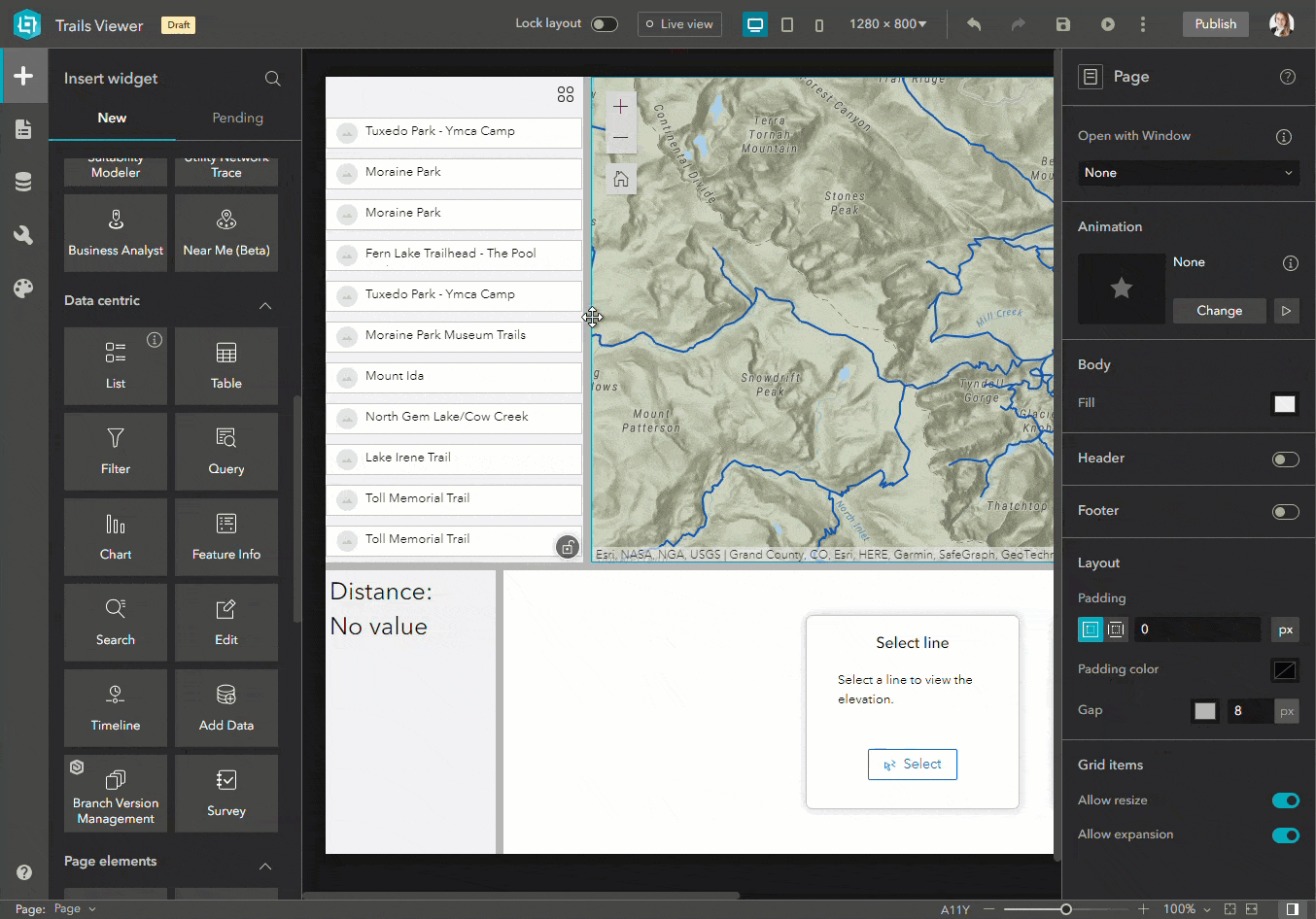
Task: Open the Theme palette panel
Action: (23, 286)
